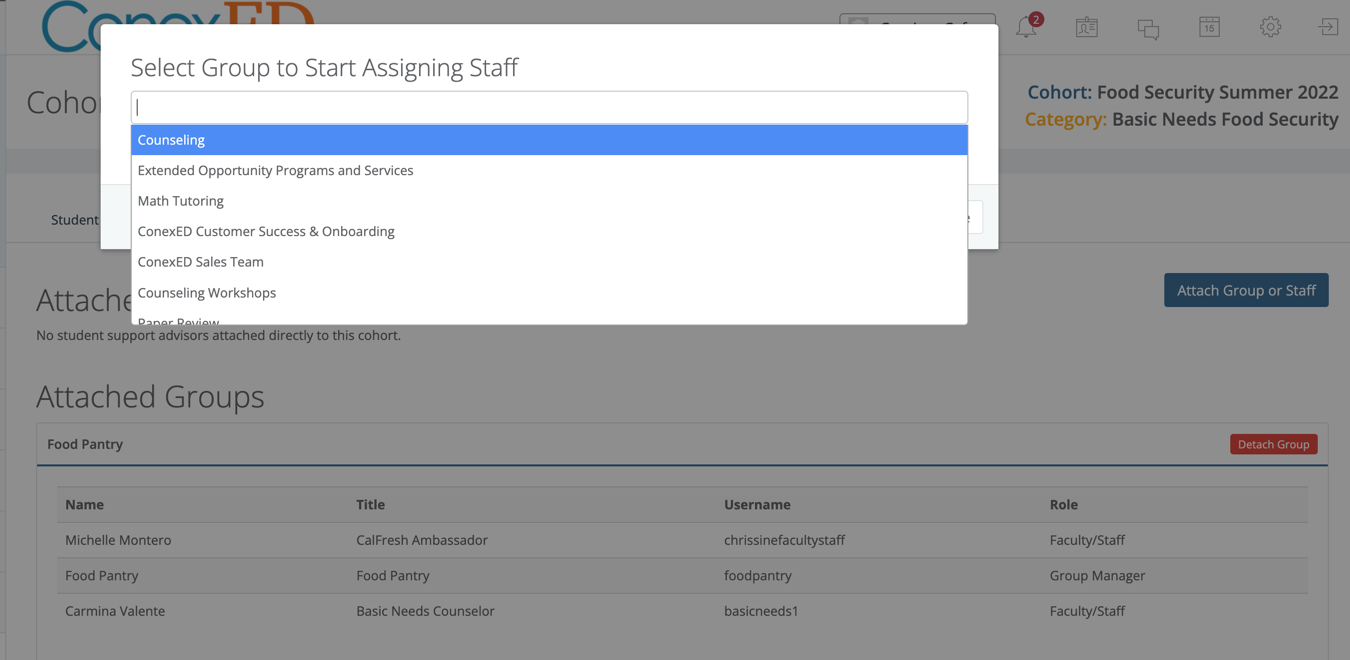The height and width of the screenshot is (660, 1350).
Task: Open the chat messages panel
Action: point(1148,27)
